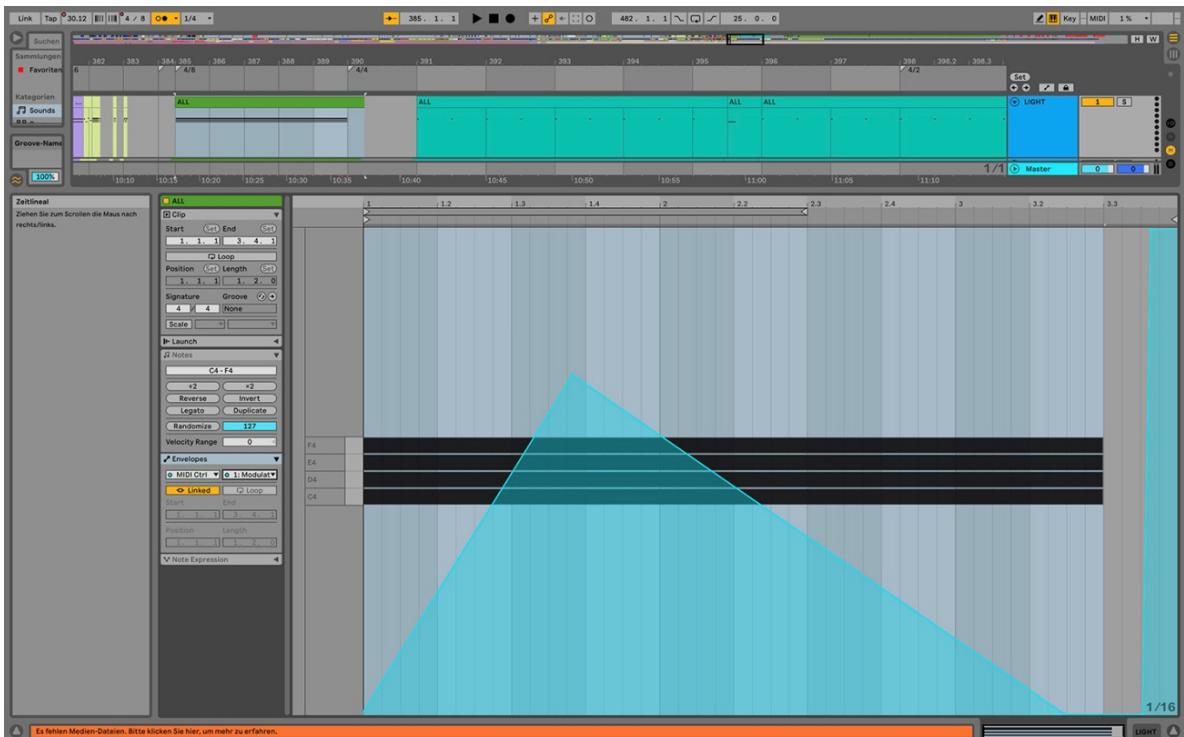Open the Groove Pool wave icon
1184x737 pixels.
[17, 179]
